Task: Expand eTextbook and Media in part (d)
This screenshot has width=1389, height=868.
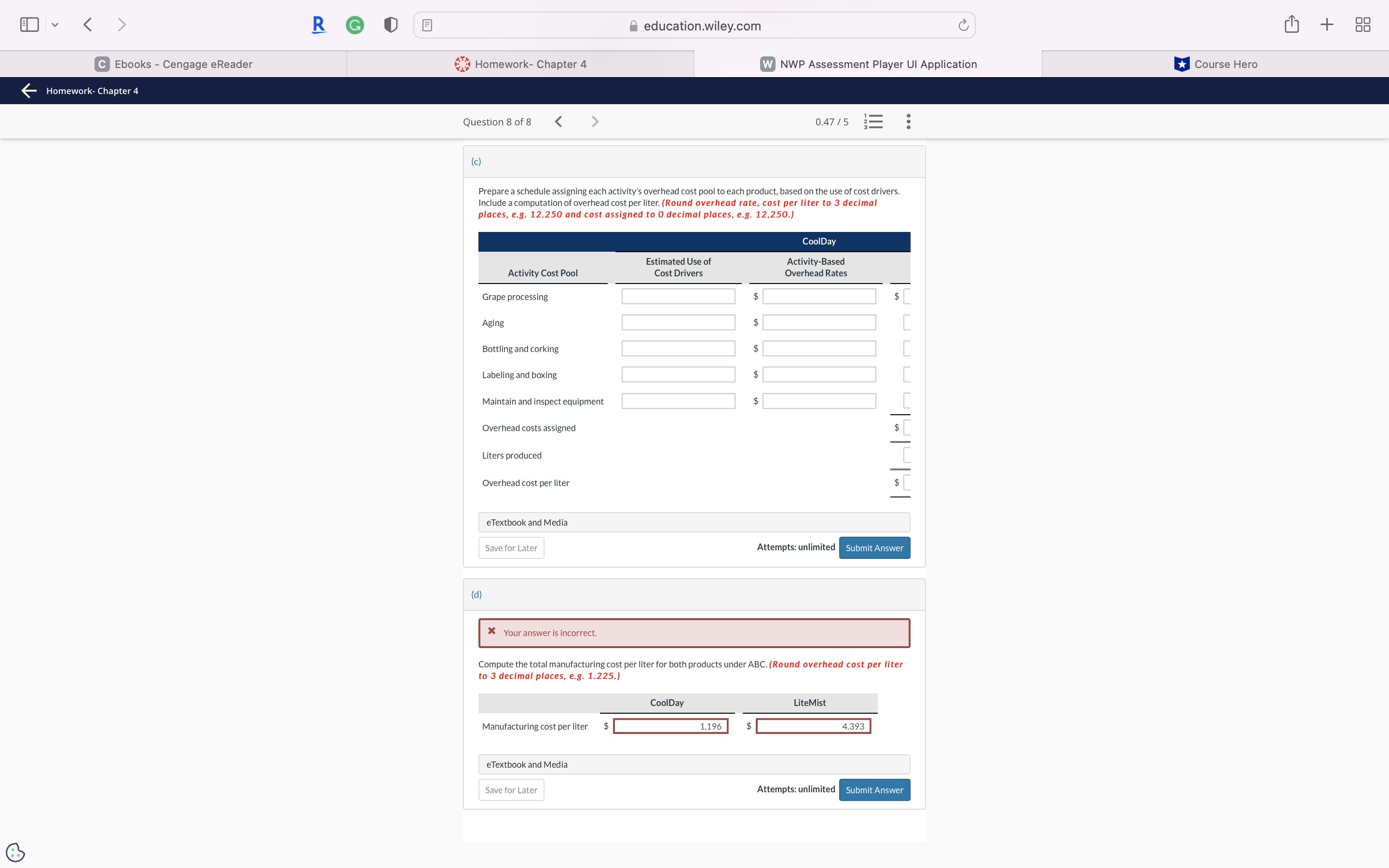Action: [x=694, y=765]
